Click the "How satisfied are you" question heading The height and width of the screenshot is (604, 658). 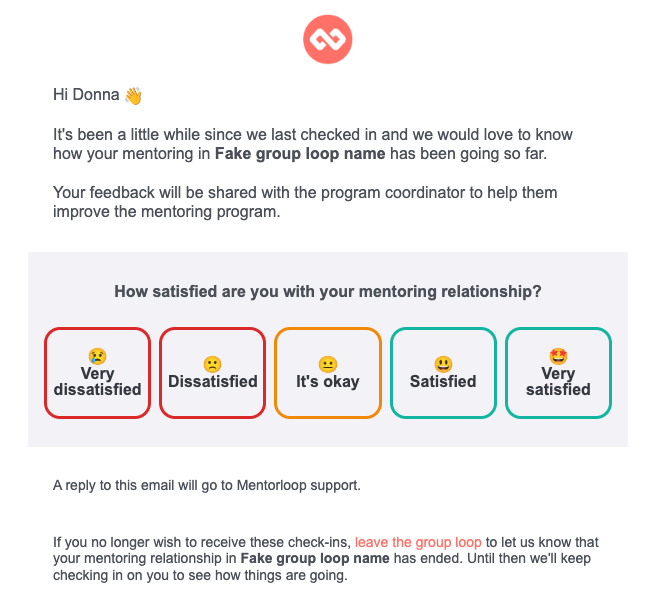pyautogui.click(x=328, y=292)
